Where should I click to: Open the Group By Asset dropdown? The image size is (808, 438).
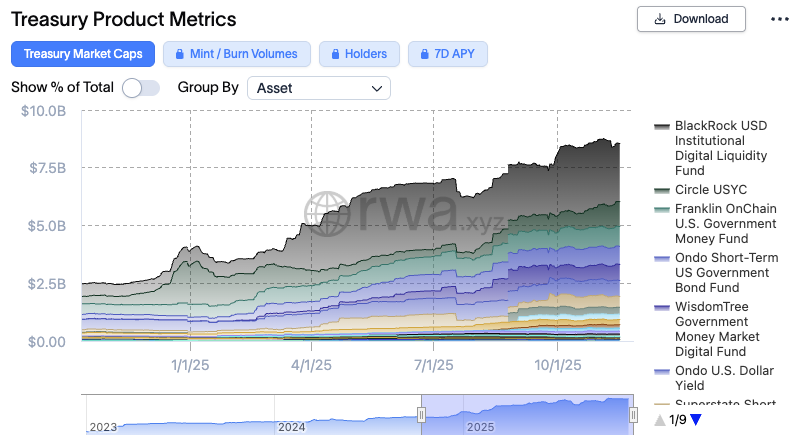click(318, 88)
